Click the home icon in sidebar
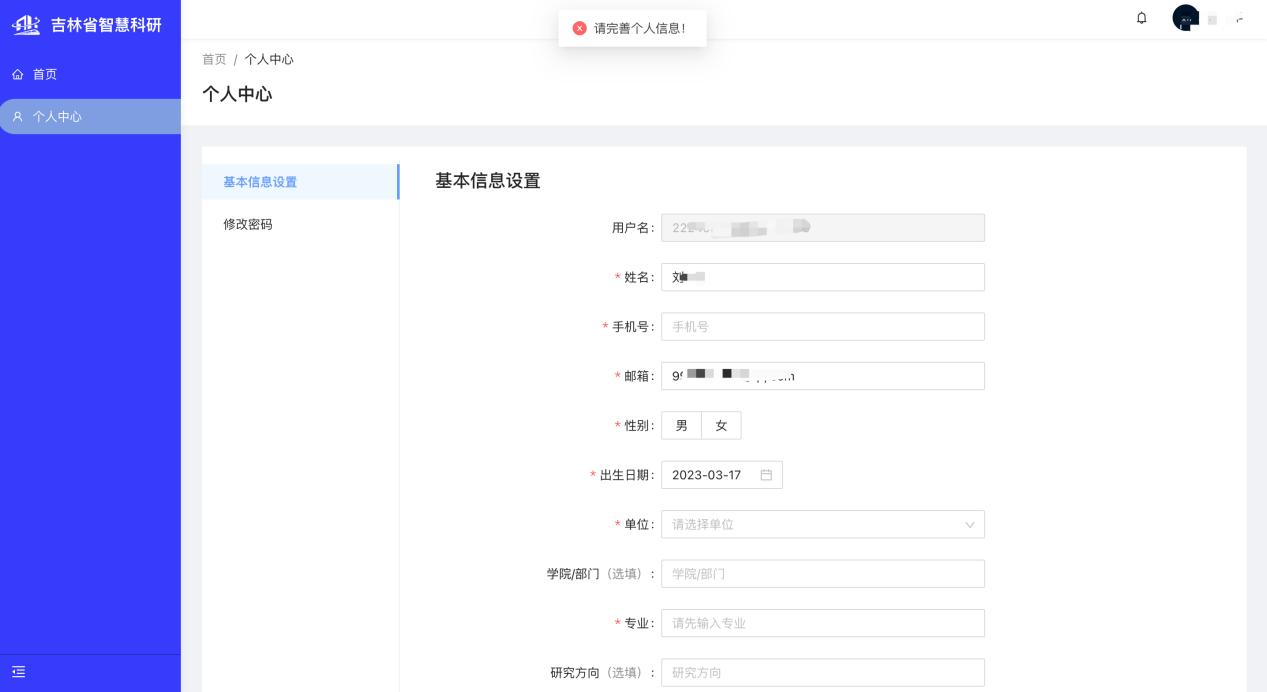The height and width of the screenshot is (692, 1267). (17, 75)
